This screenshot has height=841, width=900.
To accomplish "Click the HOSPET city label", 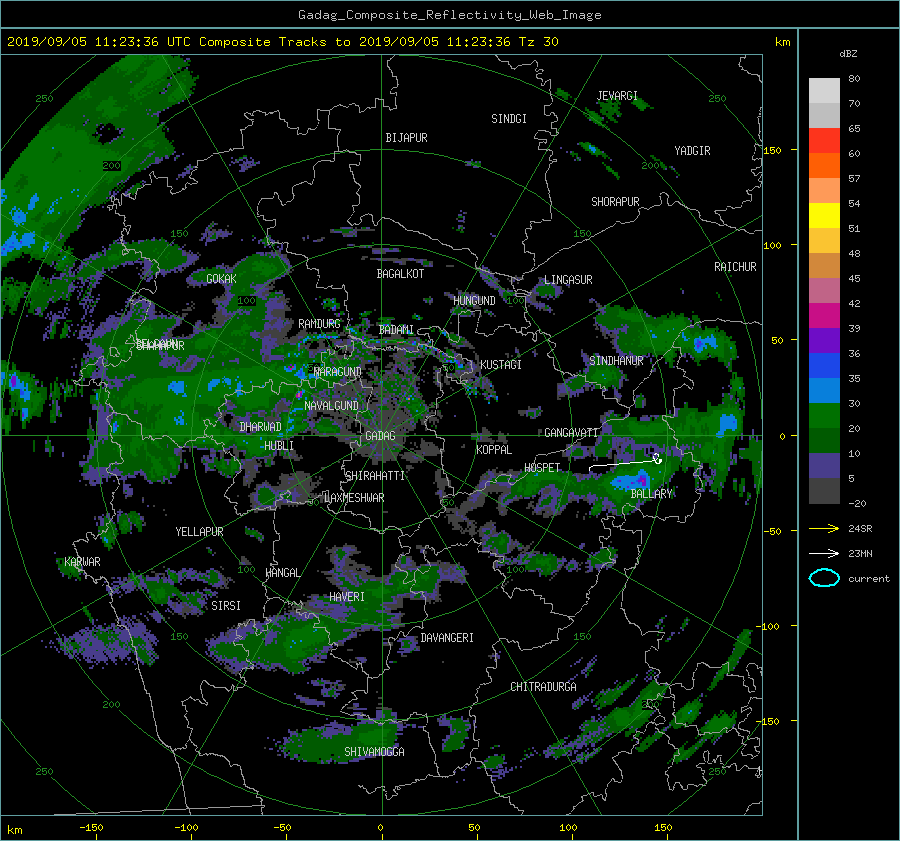I will tap(542, 468).
